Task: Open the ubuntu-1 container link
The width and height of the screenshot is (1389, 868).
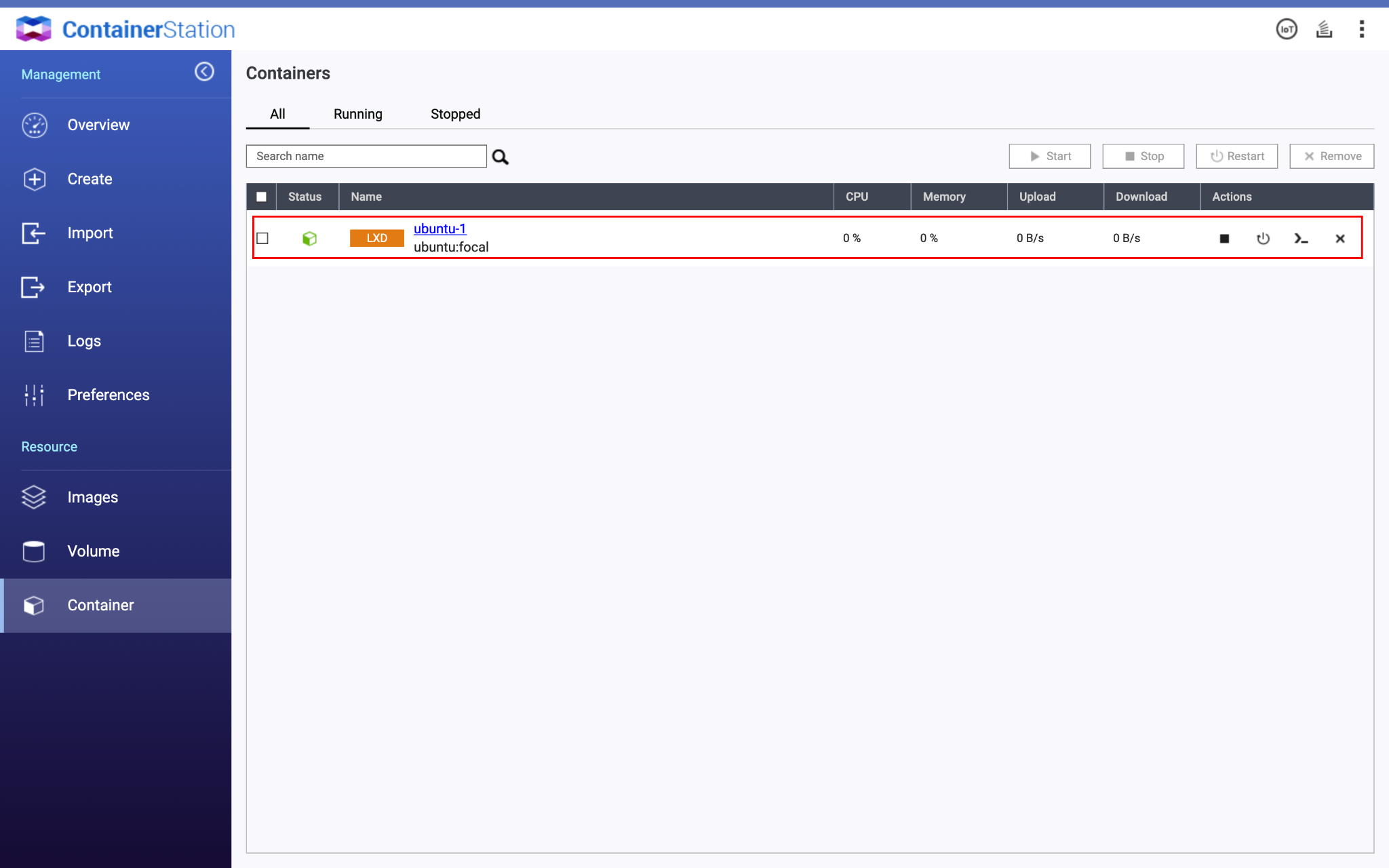Action: pyautogui.click(x=439, y=229)
